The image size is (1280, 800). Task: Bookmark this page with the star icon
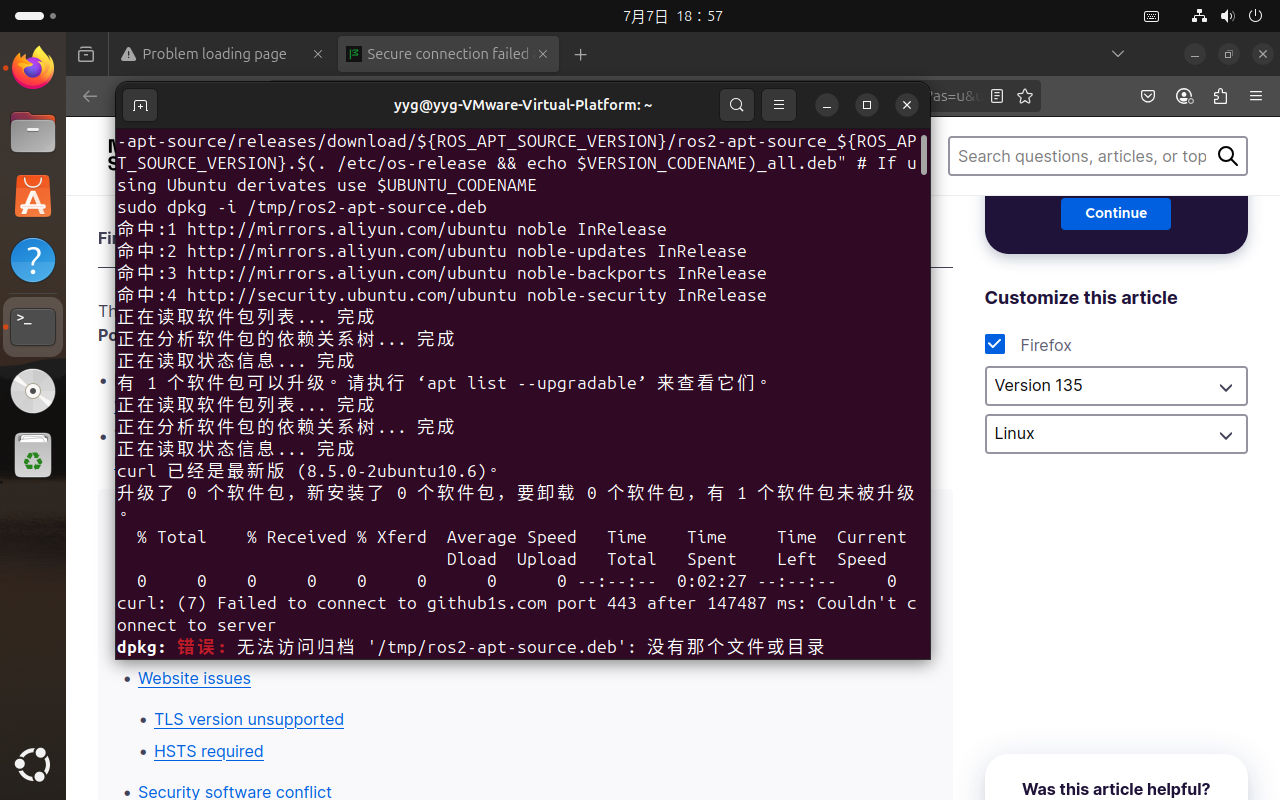[1025, 96]
